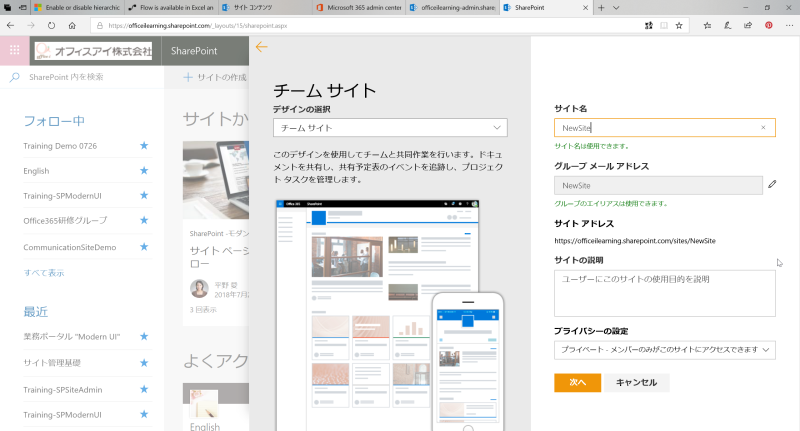Screen dimensions: 800x431
Task: Click the news card laptop thumbnail
Action: pyautogui.click(x=216, y=180)
